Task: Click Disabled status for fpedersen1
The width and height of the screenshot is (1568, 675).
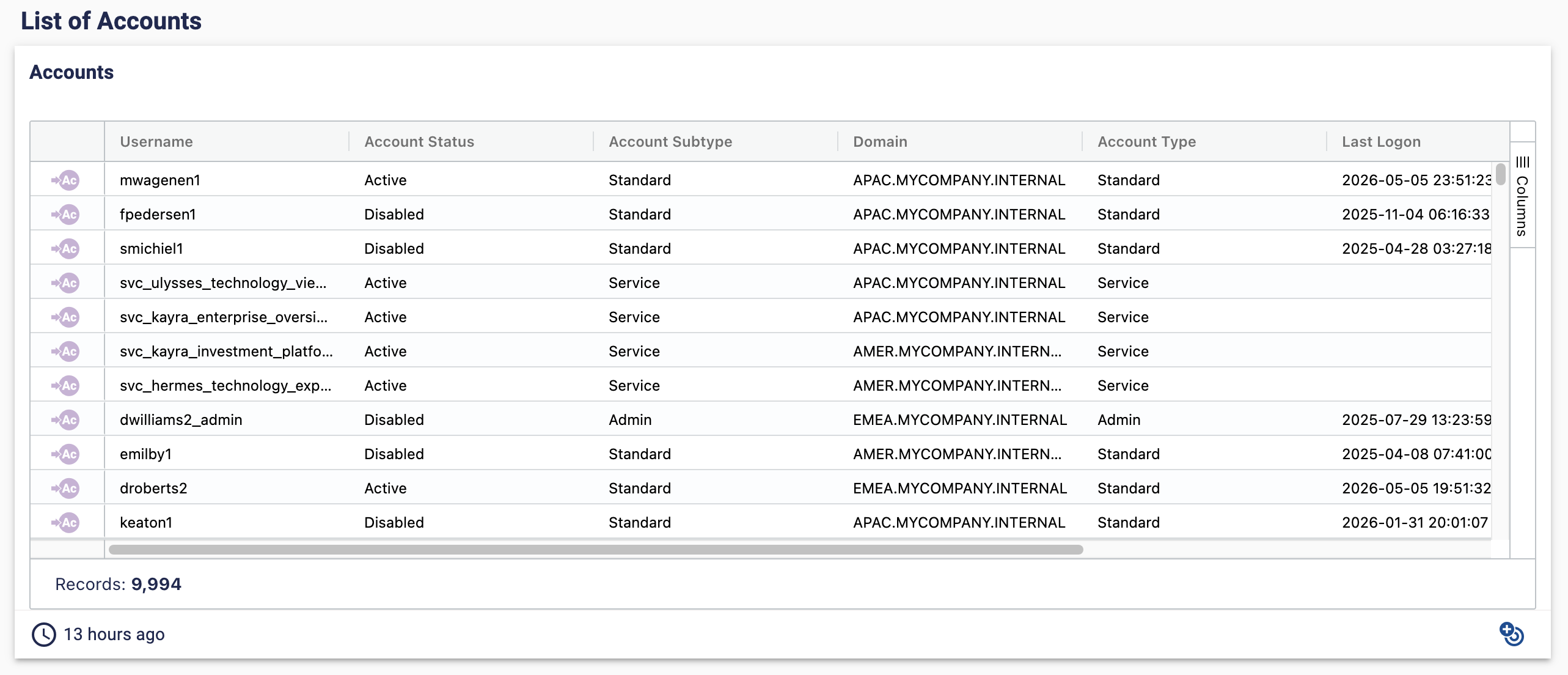Action: pyautogui.click(x=394, y=215)
